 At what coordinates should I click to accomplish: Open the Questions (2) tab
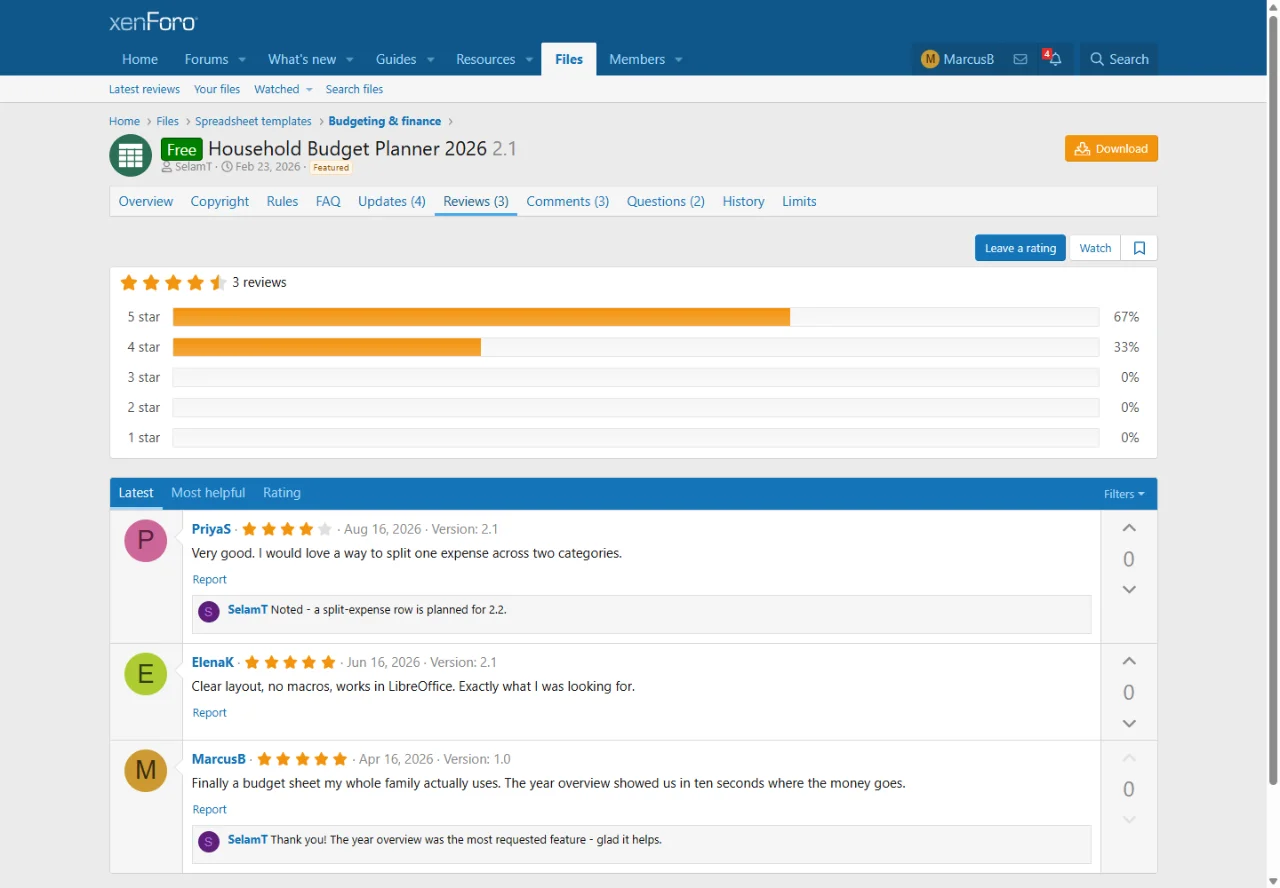click(x=666, y=201)
